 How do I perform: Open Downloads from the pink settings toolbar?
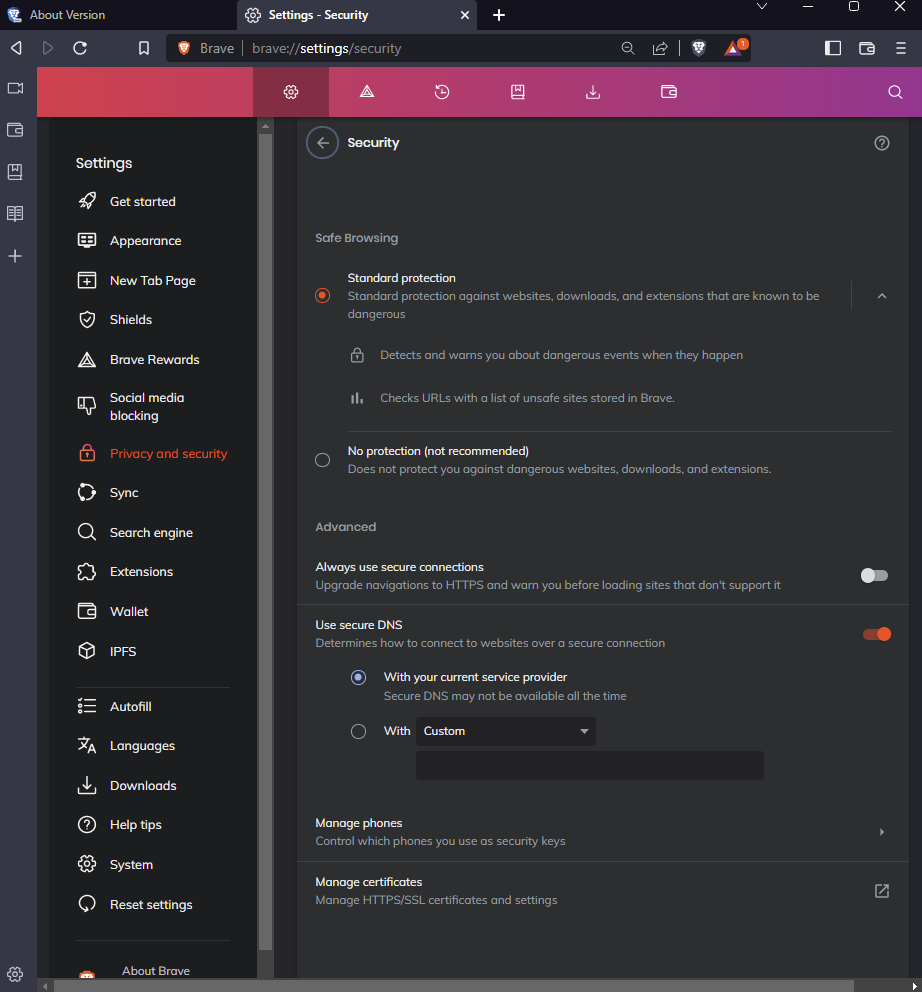tap(593, 91)
